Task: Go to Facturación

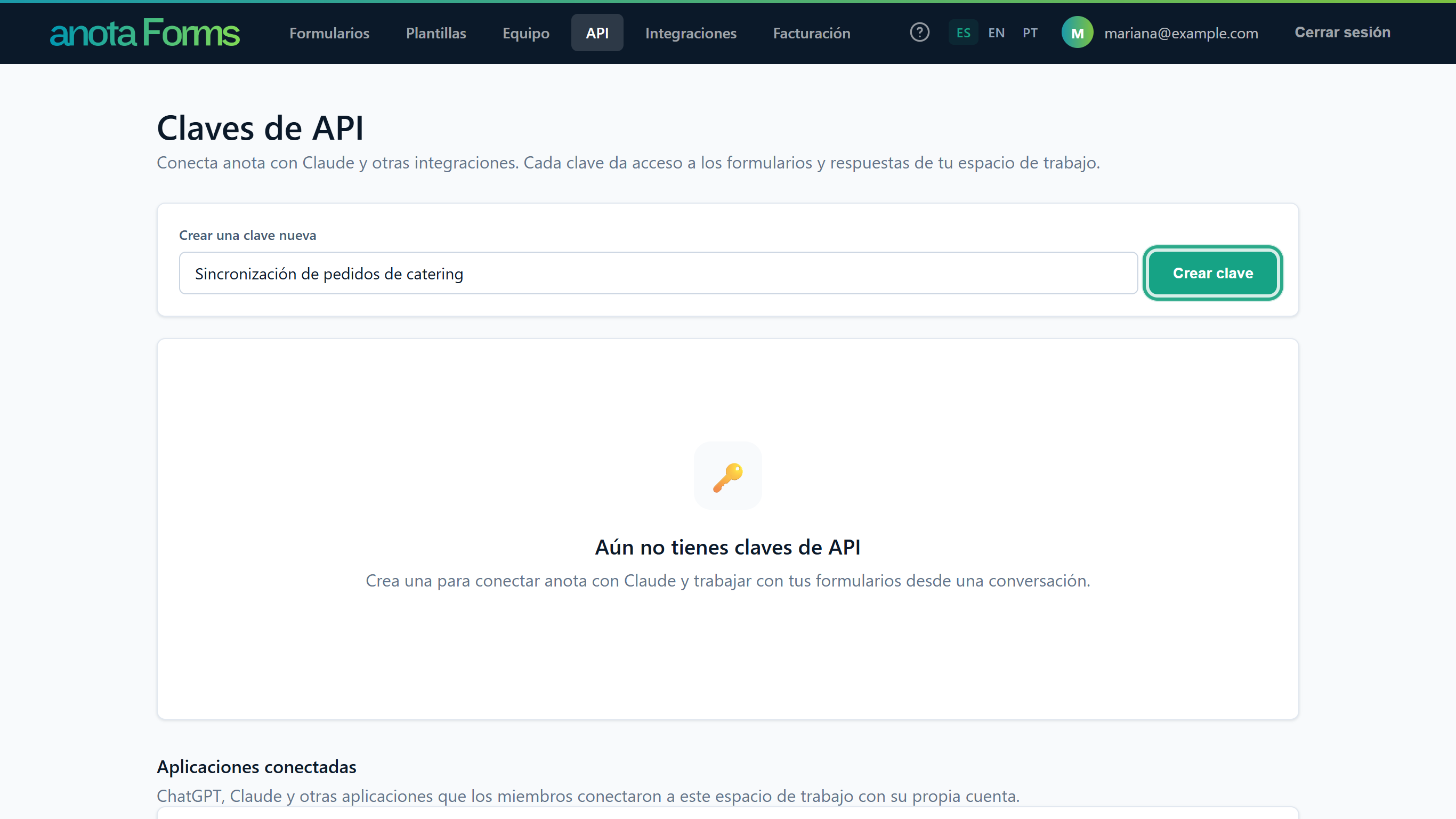Action: coord(812,33)
